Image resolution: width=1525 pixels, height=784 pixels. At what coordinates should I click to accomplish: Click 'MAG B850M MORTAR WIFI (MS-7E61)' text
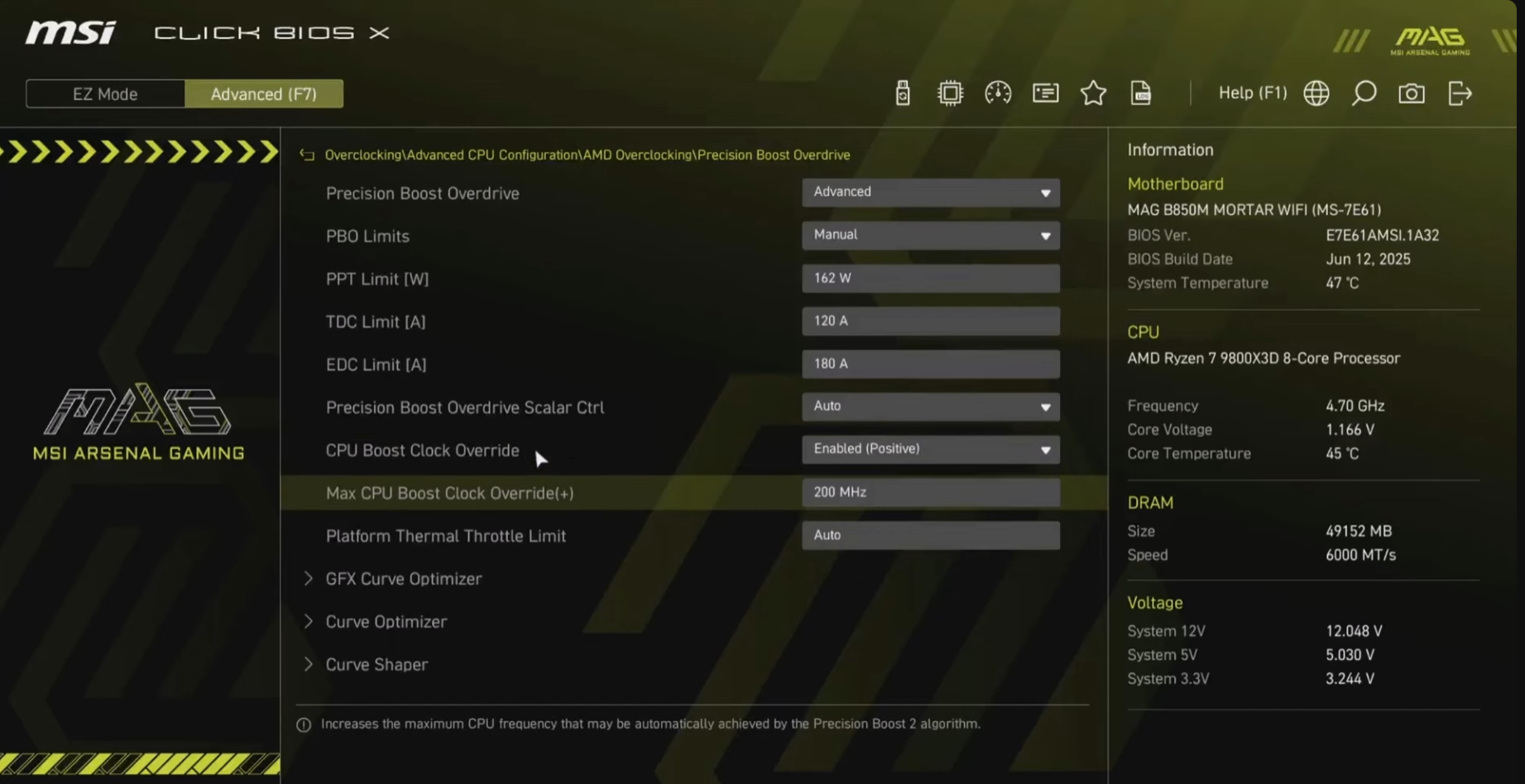[x=1254, y=210]
